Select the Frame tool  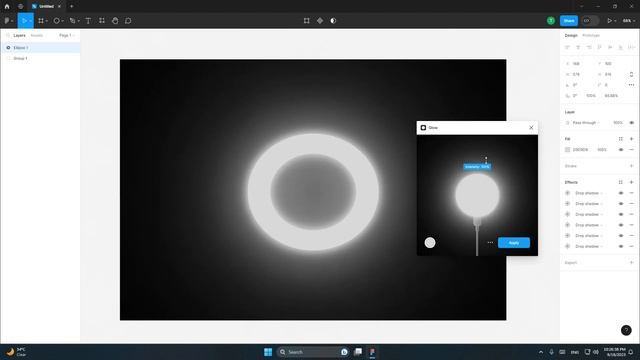(41, 21)
